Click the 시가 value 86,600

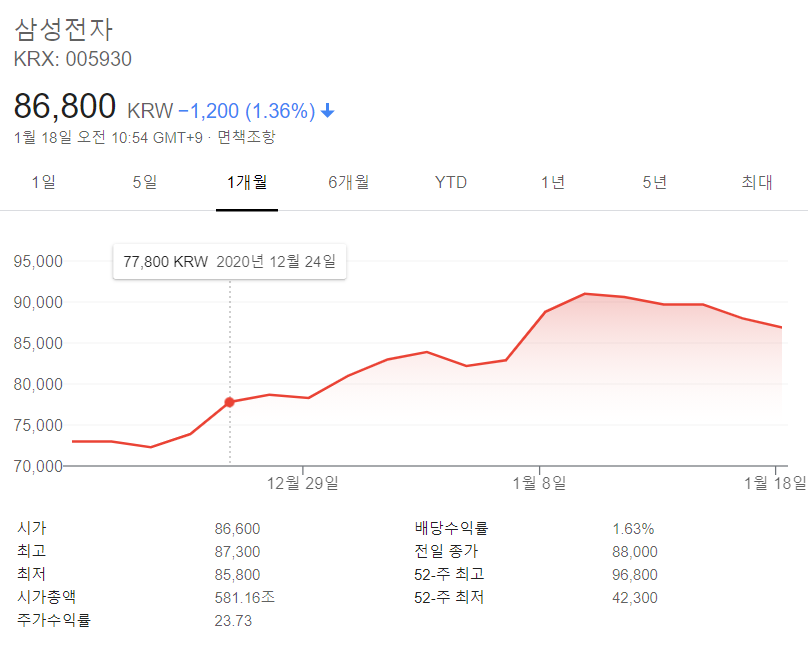(x=238, y=529)
